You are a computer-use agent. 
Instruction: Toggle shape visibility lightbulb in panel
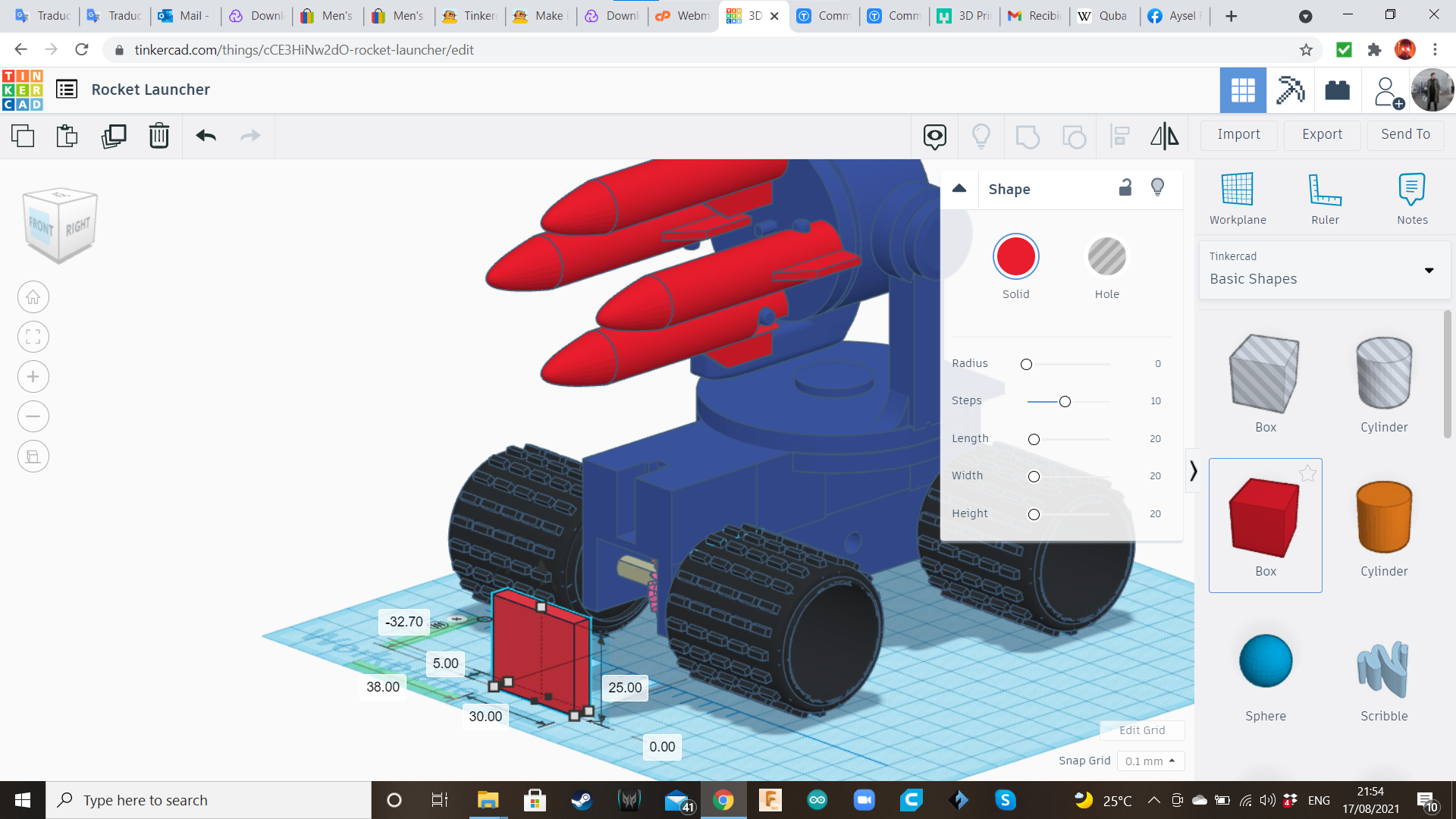(x=1157, y=187)
